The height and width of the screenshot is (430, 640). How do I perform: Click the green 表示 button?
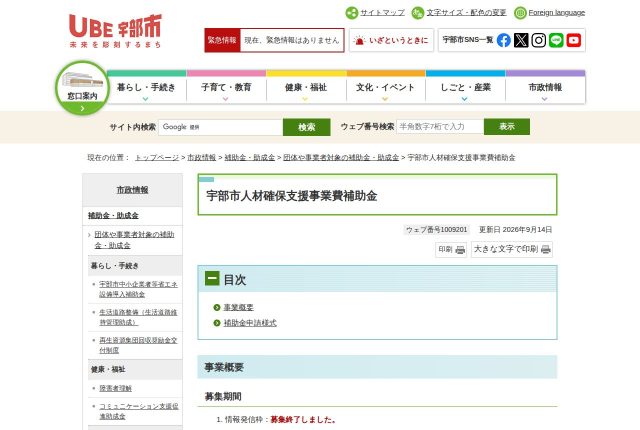point(507,126)
